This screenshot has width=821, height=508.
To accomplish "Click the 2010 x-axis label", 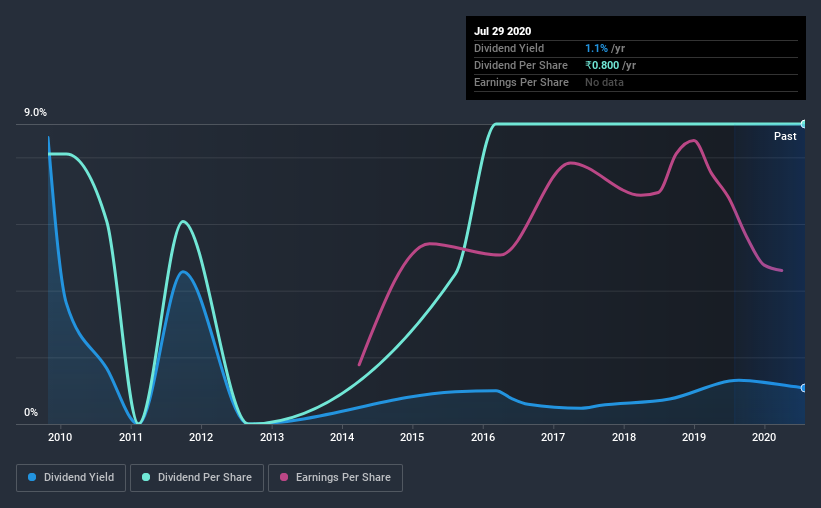I will pos(60,437).
